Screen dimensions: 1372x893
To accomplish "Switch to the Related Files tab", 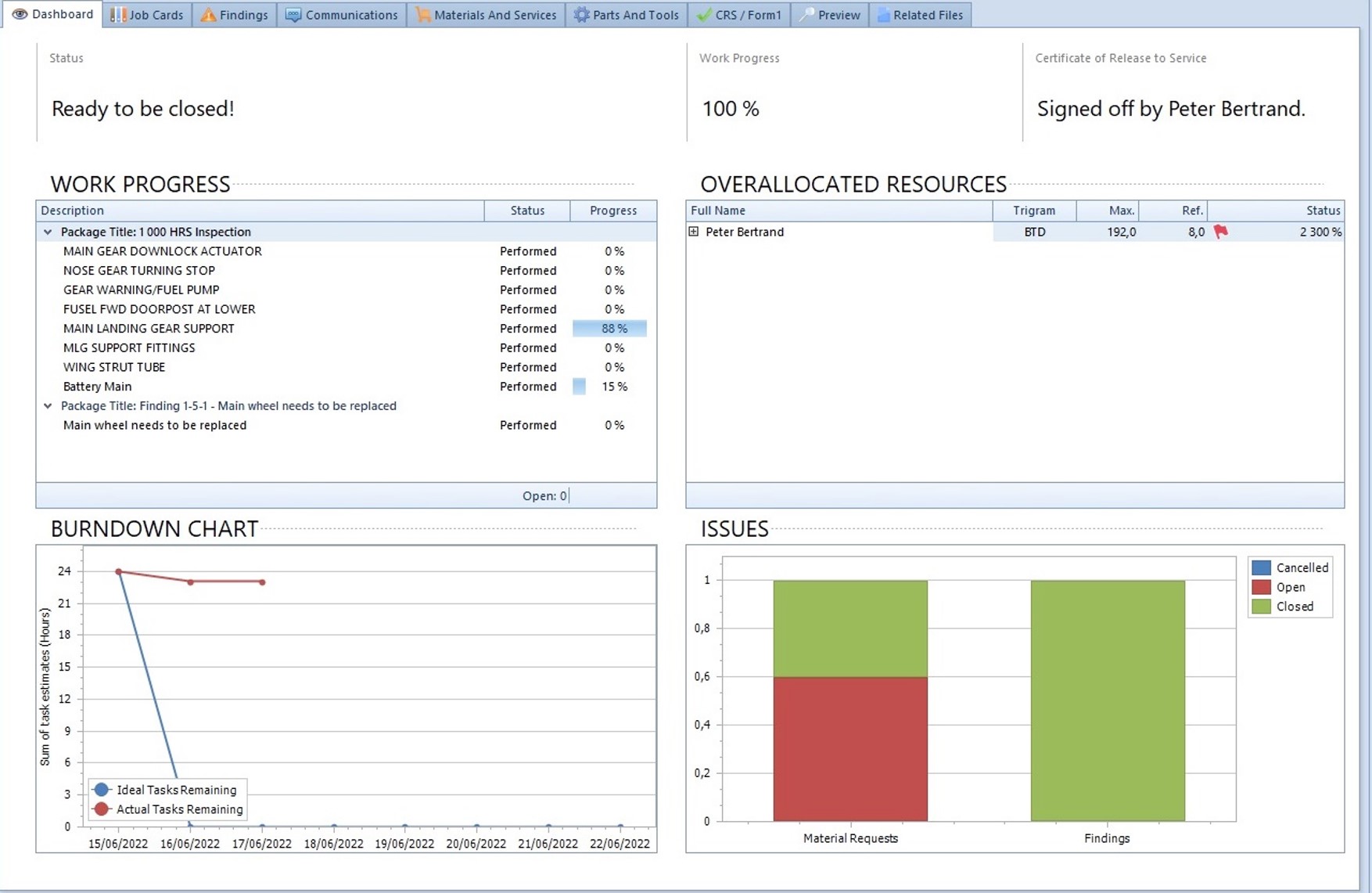I will 920,15.
